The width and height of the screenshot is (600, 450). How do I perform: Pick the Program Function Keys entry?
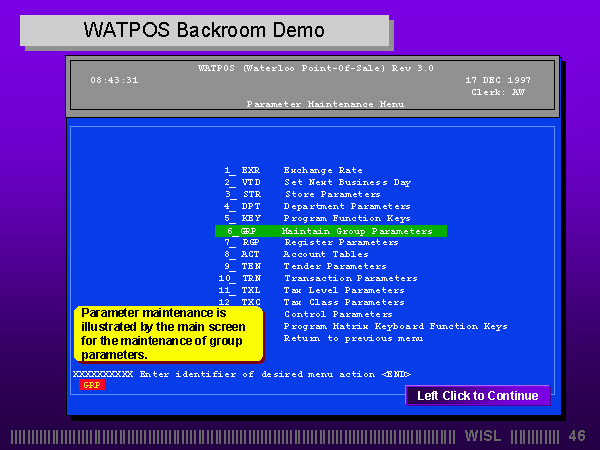tap(346, 218)
